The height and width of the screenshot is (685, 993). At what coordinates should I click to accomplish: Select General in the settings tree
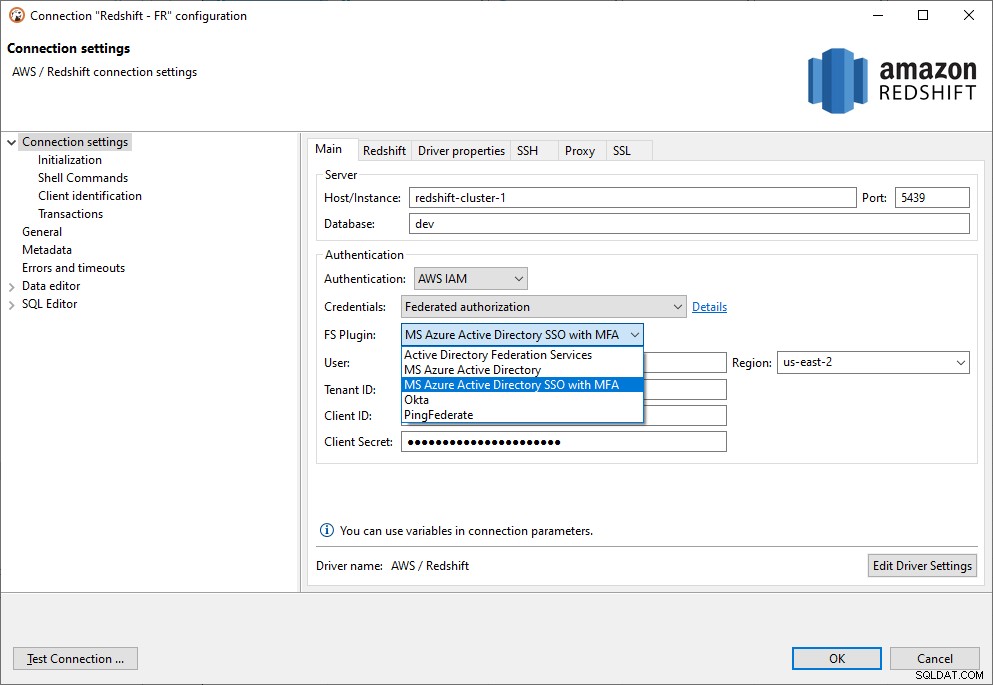[x=42, y=232]
